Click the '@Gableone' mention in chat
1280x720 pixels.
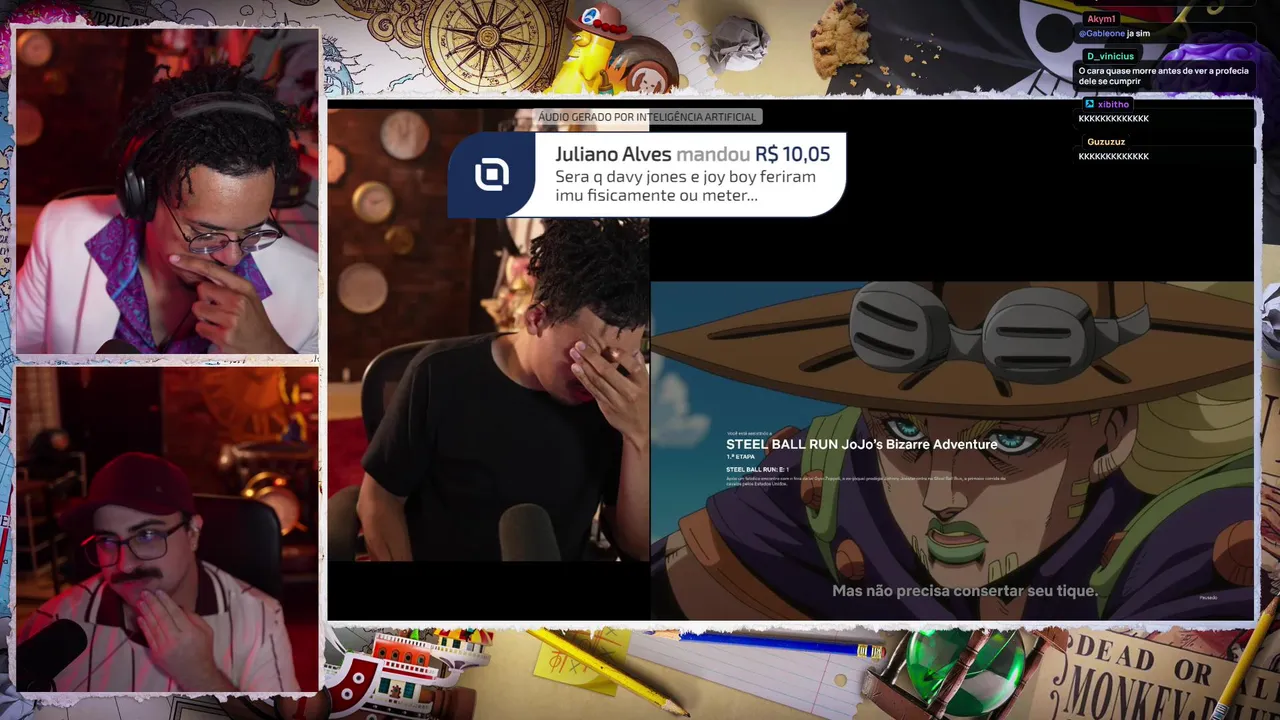point(1101,33)
